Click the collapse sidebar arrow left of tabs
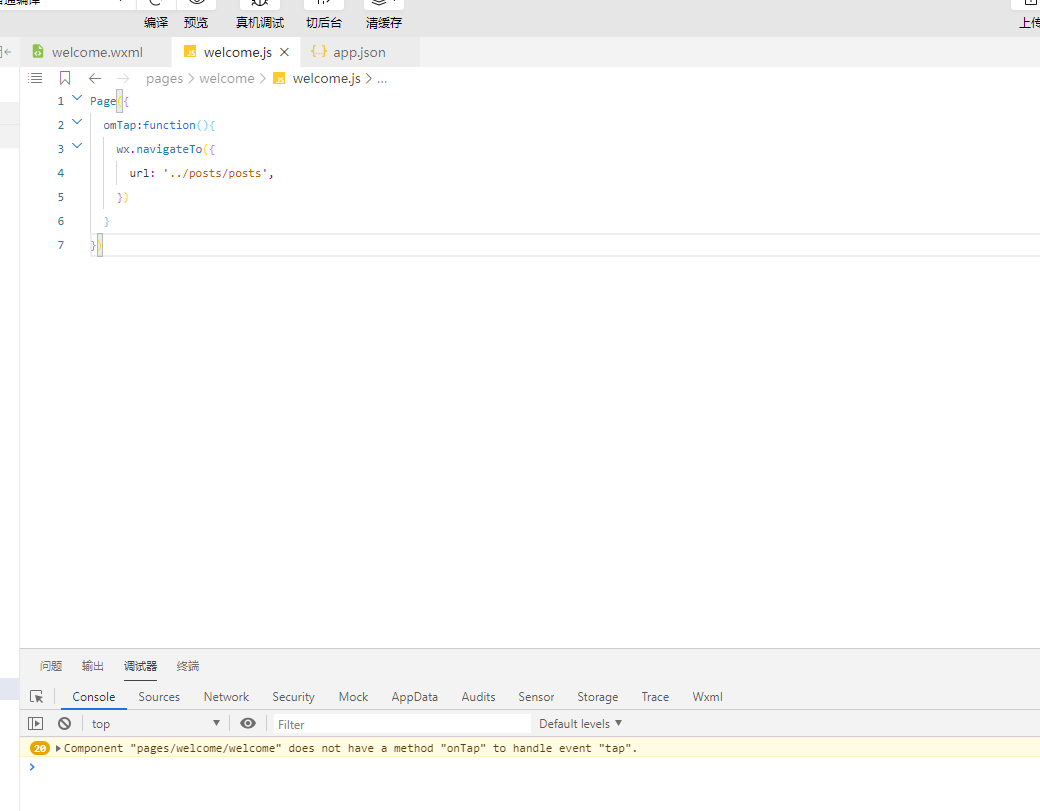The image size is (1040, 811). click(x=7, y=52)
